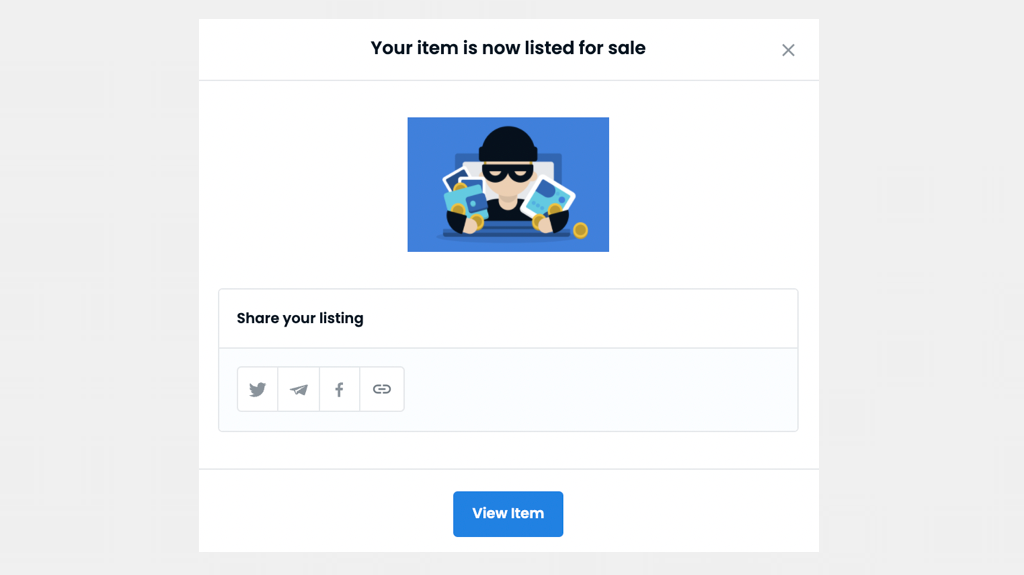
Task: Share the listing on Twitter
Action: (x=258, y=389)
